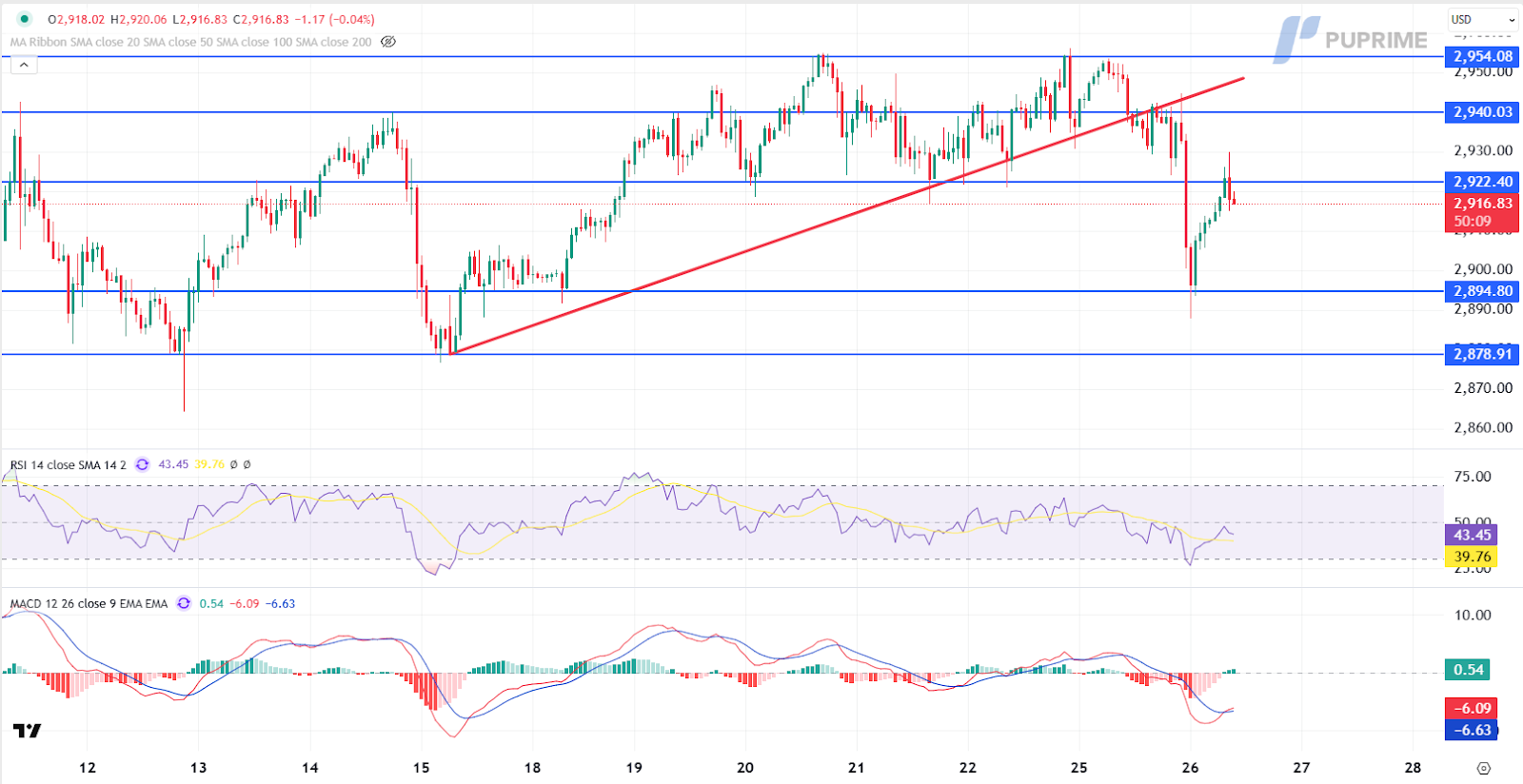Open the TradingView logo link
The height and width of the screenshot is (784, 1523).
(27, 731)
